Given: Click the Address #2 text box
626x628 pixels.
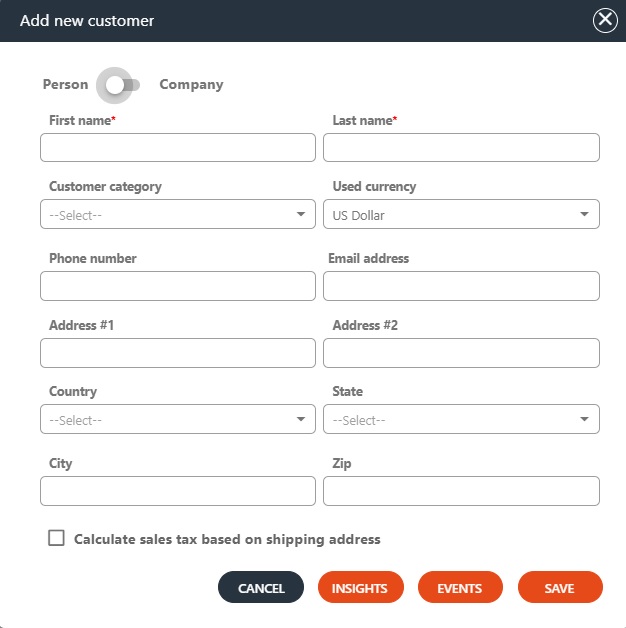Looking at the screenshot, I should coord(461,353).
